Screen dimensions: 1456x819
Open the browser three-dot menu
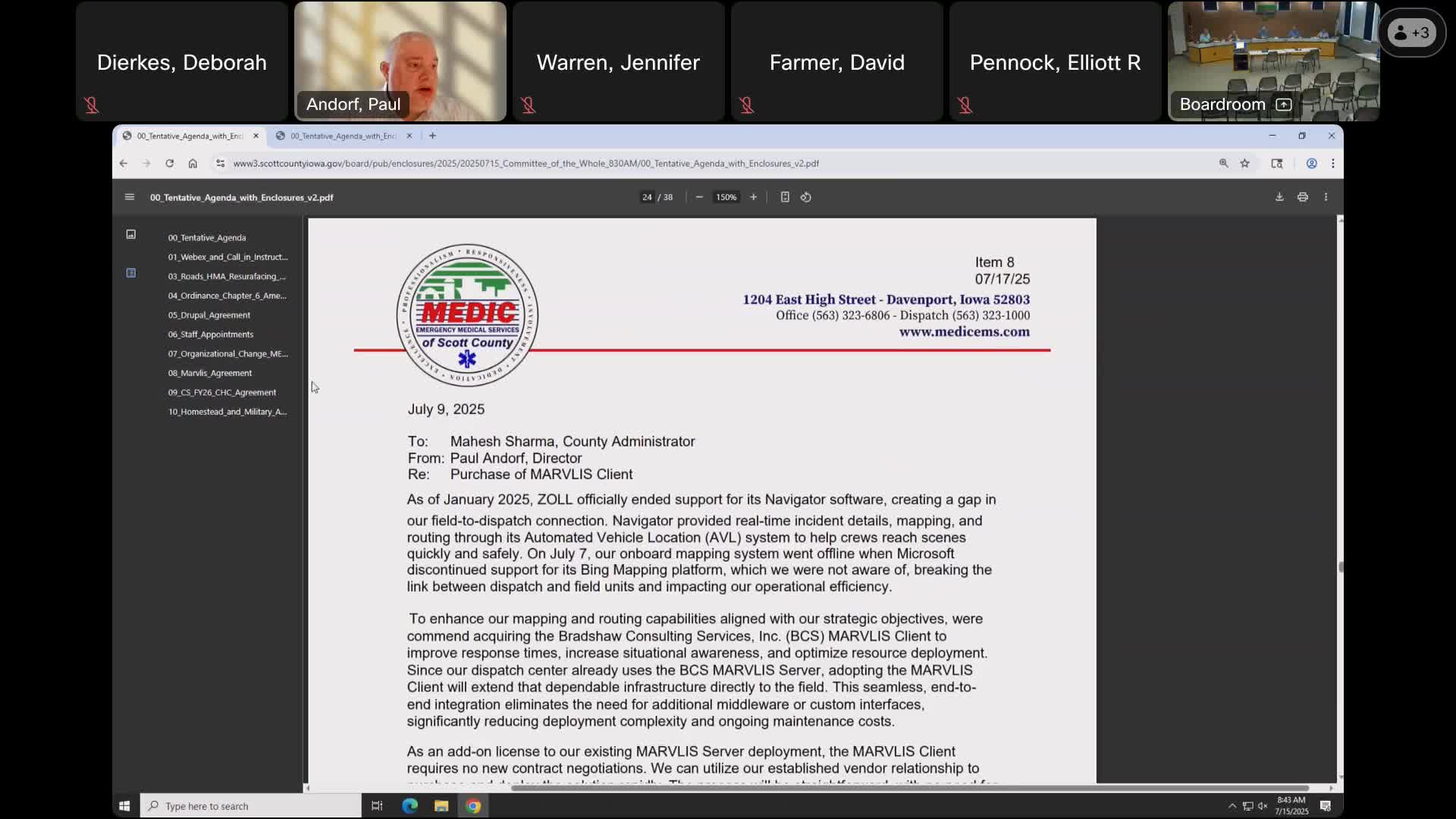point(1332,163)
